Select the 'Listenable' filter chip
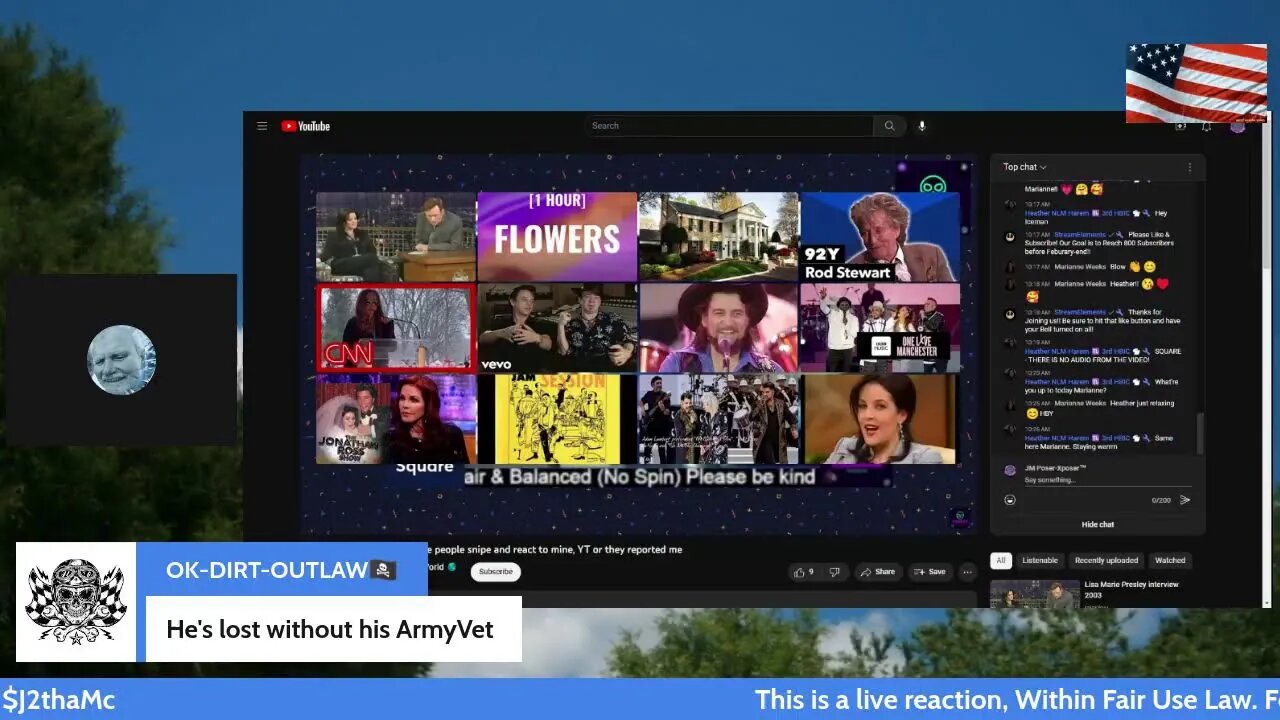 coord(1040,561)
